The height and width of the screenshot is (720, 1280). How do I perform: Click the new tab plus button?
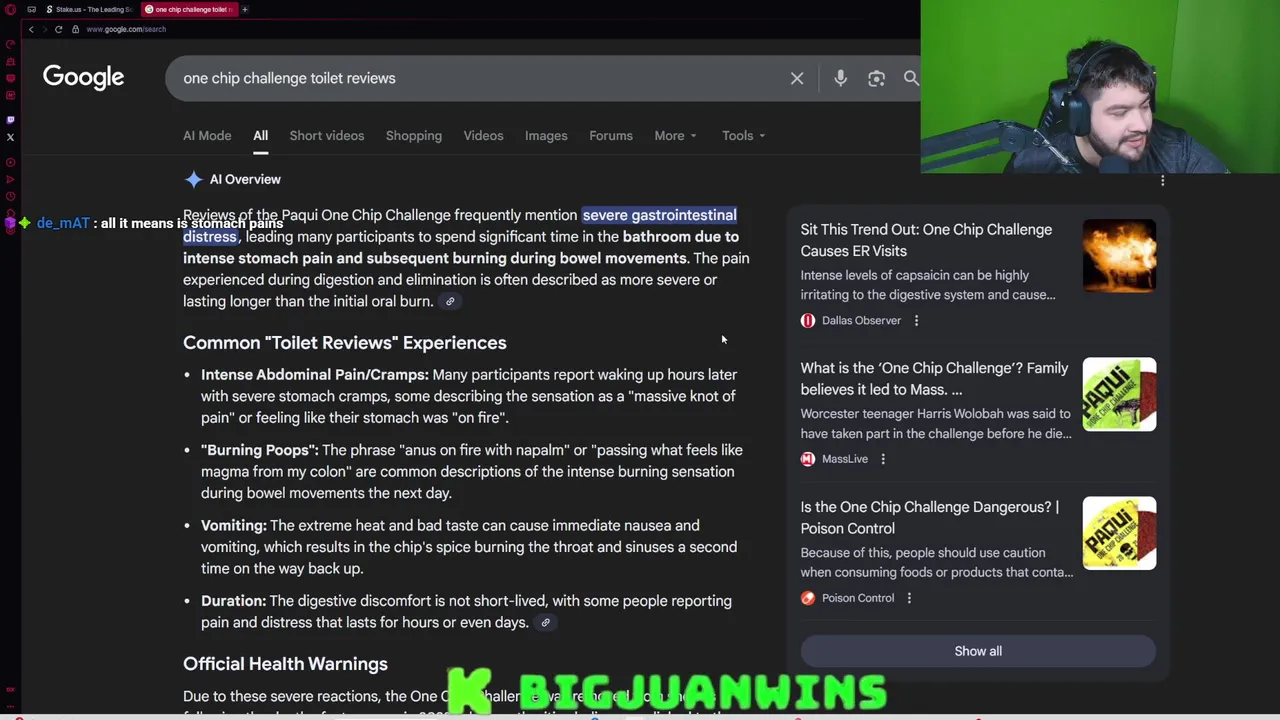point(245,9)
